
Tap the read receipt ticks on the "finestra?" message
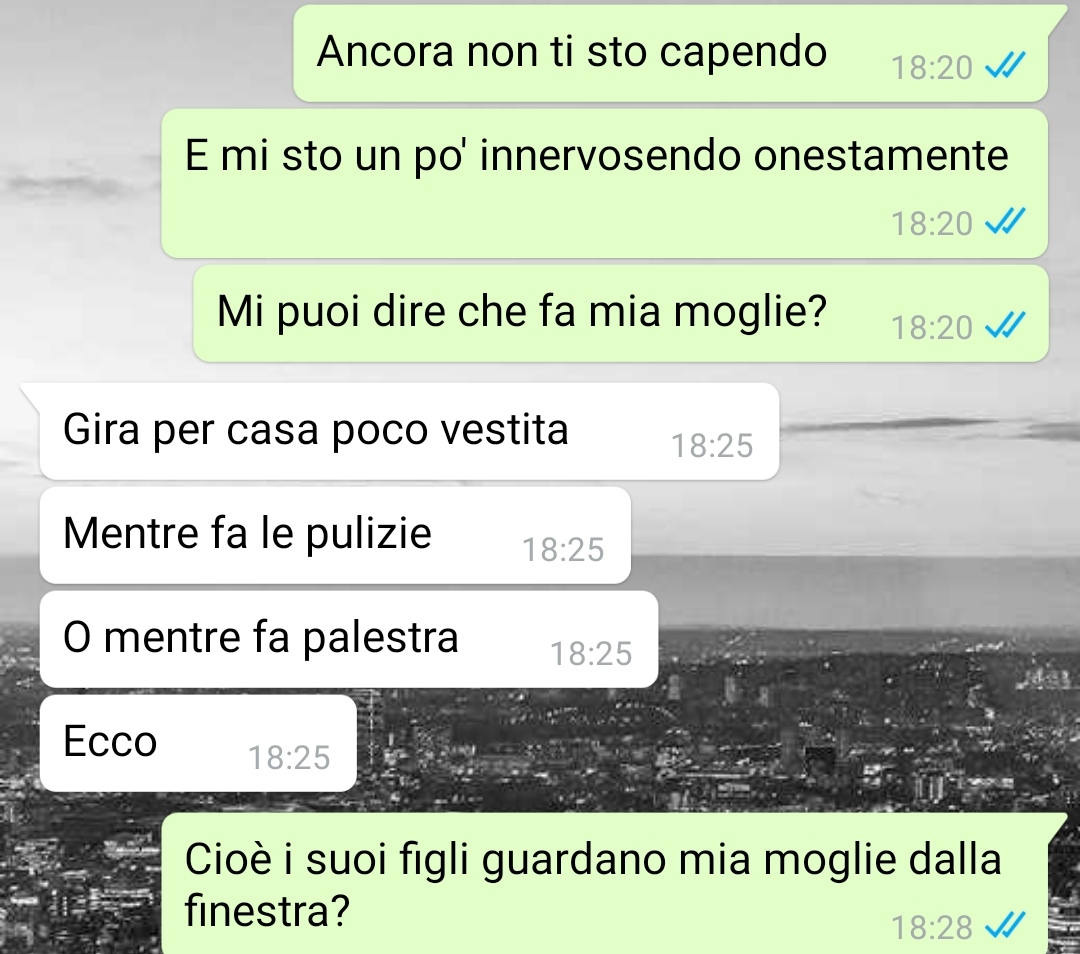(x=1005, y=925)
